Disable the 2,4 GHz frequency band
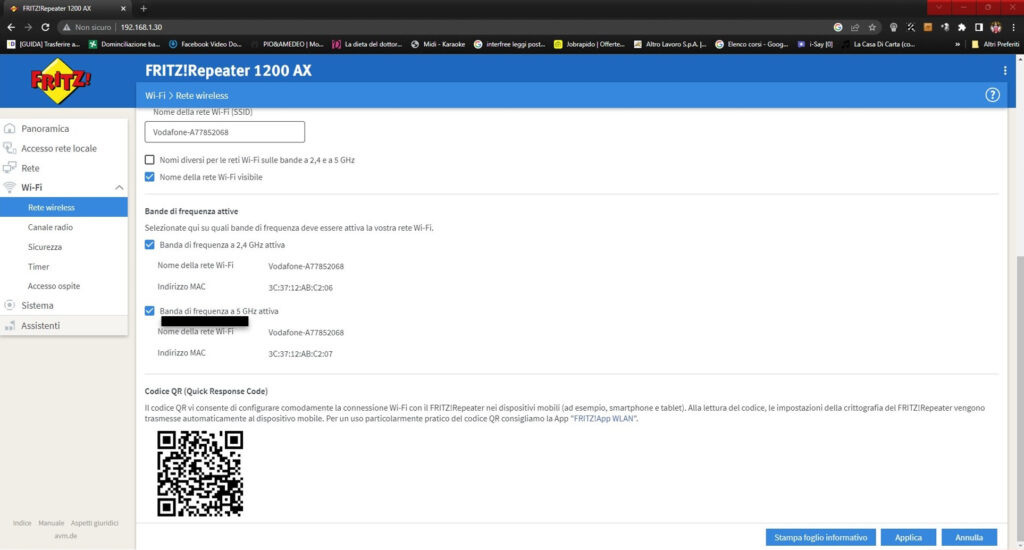 click(x=150, y=245)
